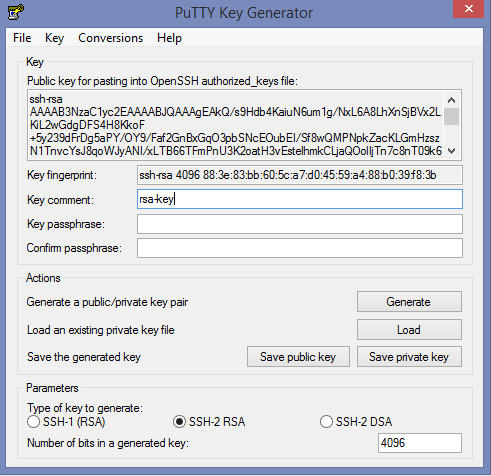
Task: Click the number of bits field showing 4096
Action: pos(420,443)
